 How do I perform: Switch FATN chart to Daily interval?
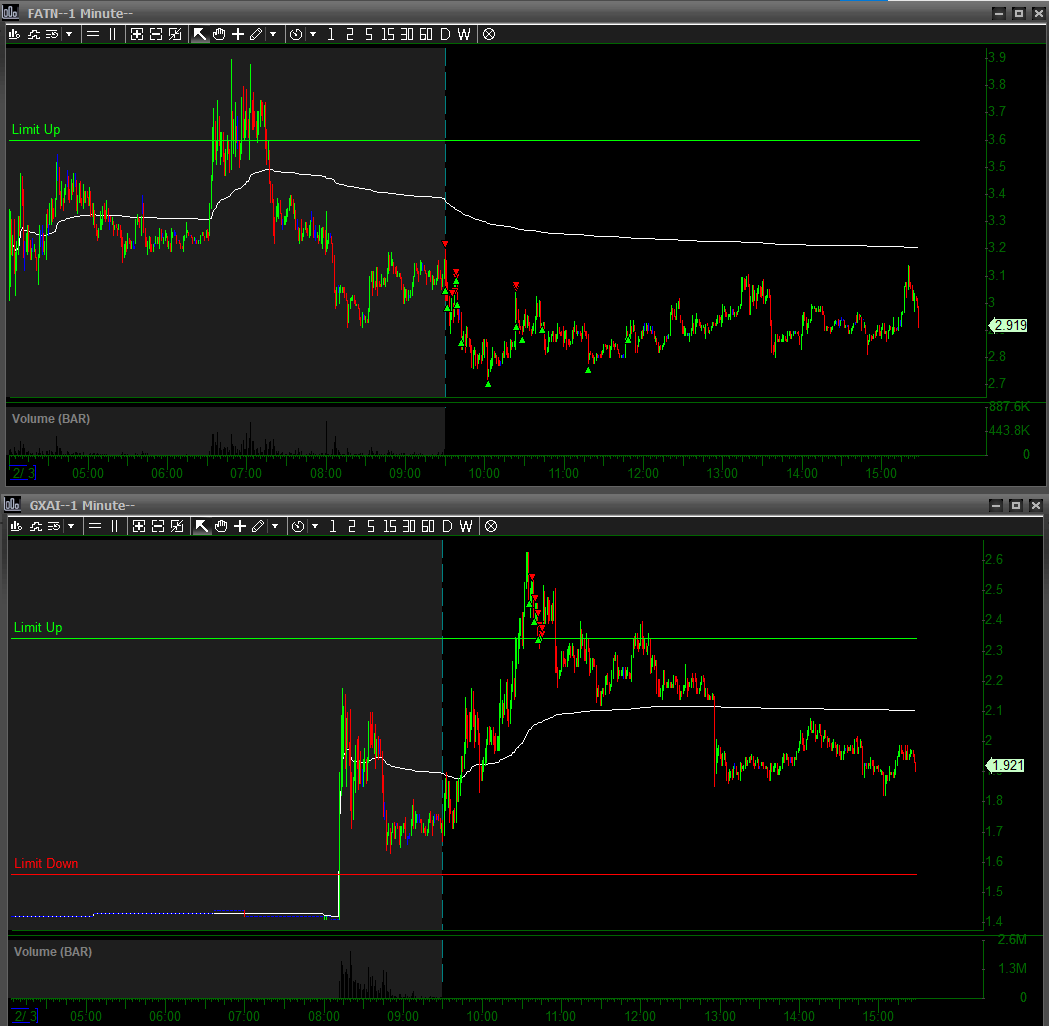point(446,34)
